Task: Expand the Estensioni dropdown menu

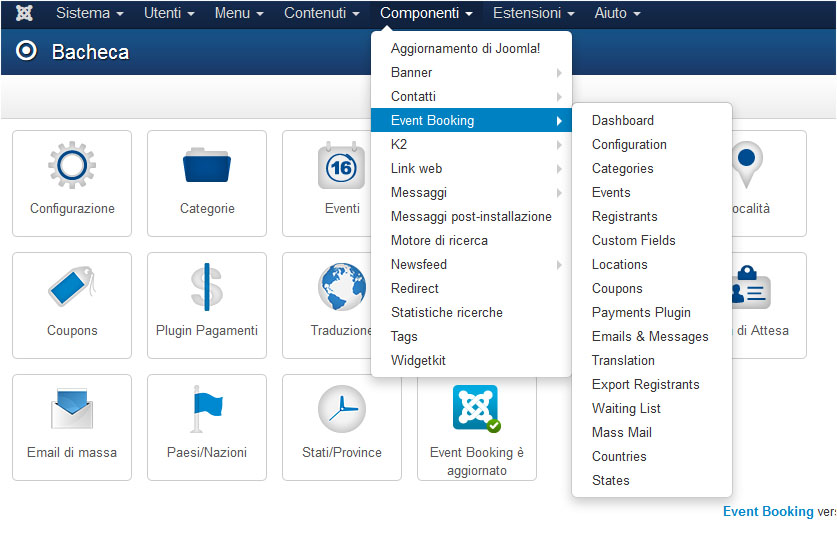Action: pos(534,14)
